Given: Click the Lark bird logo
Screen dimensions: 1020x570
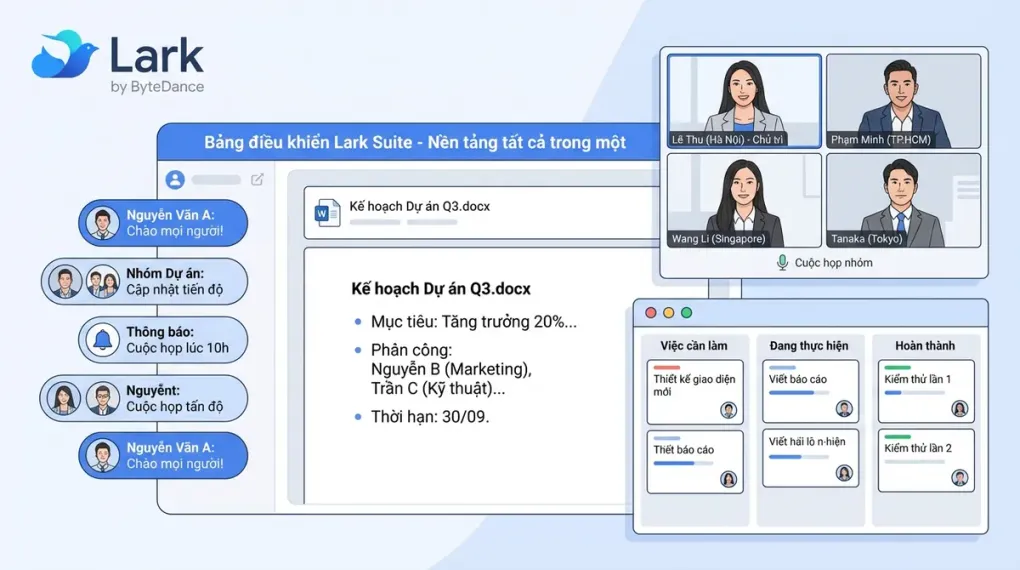Looking at the screenshot, I should tap(64, 54).
